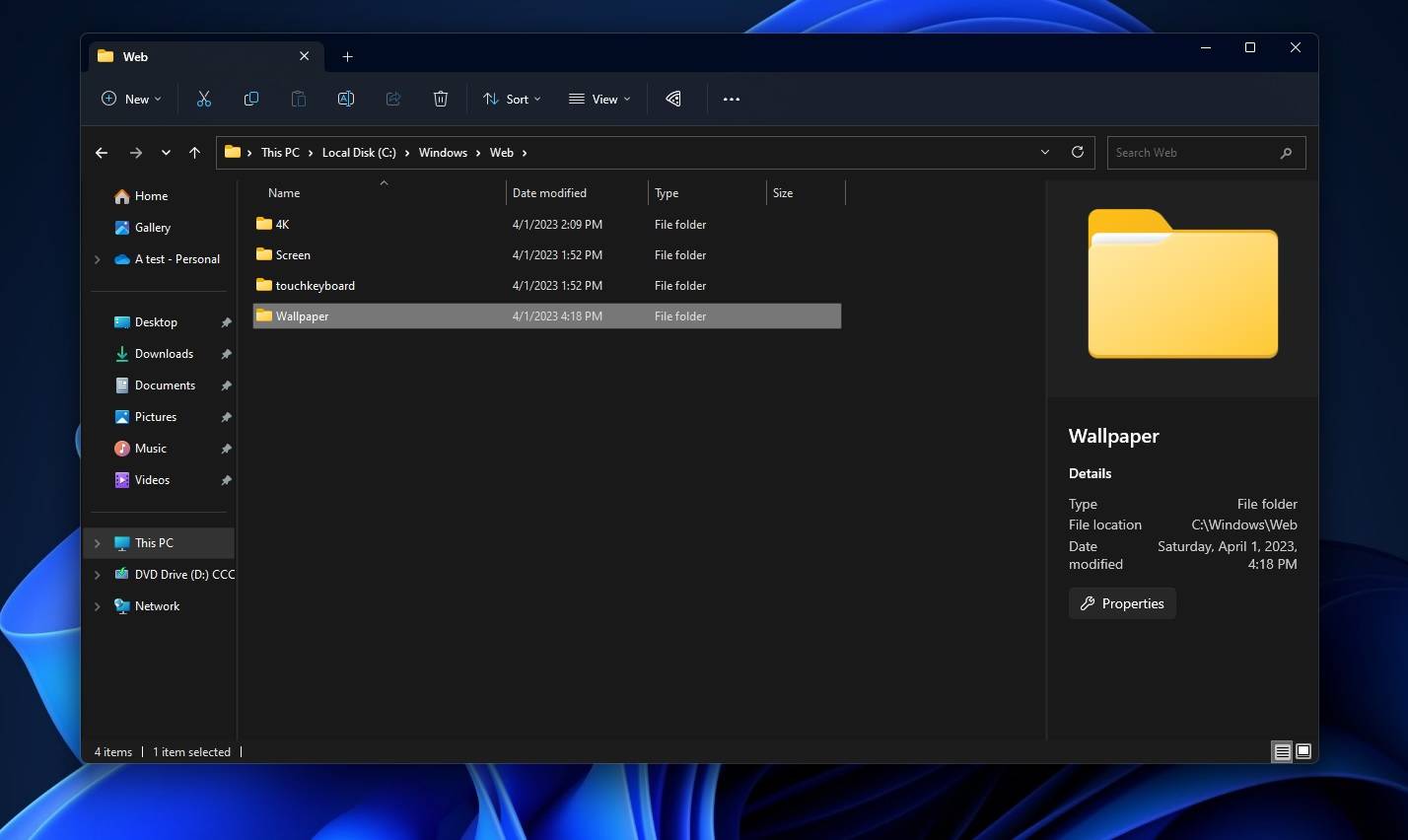Viewport: 1408px width, 840px height.
Task: Share the Wallpaper folder via the Share icon
Action: point(393,99)
